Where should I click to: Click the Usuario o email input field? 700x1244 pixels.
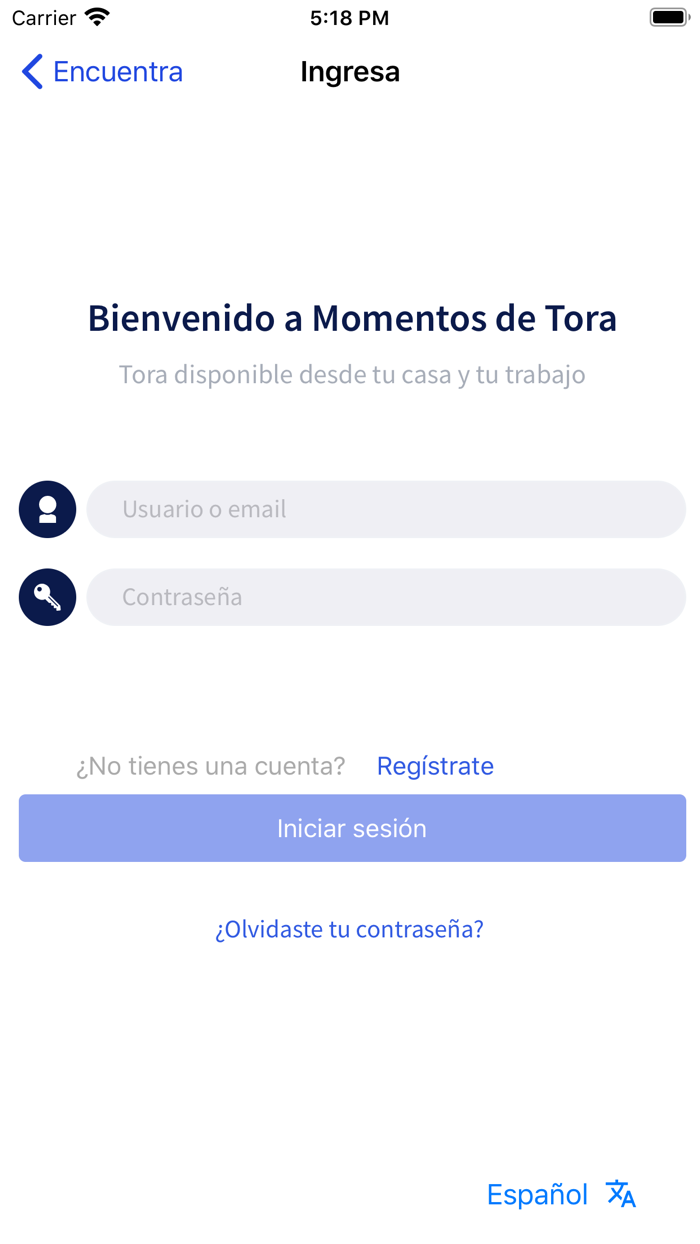pos(386,509)
